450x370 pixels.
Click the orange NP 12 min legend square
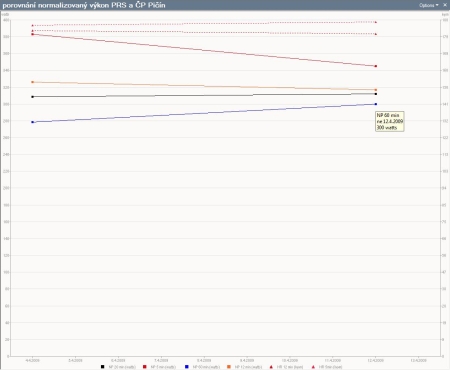[229, 367]
